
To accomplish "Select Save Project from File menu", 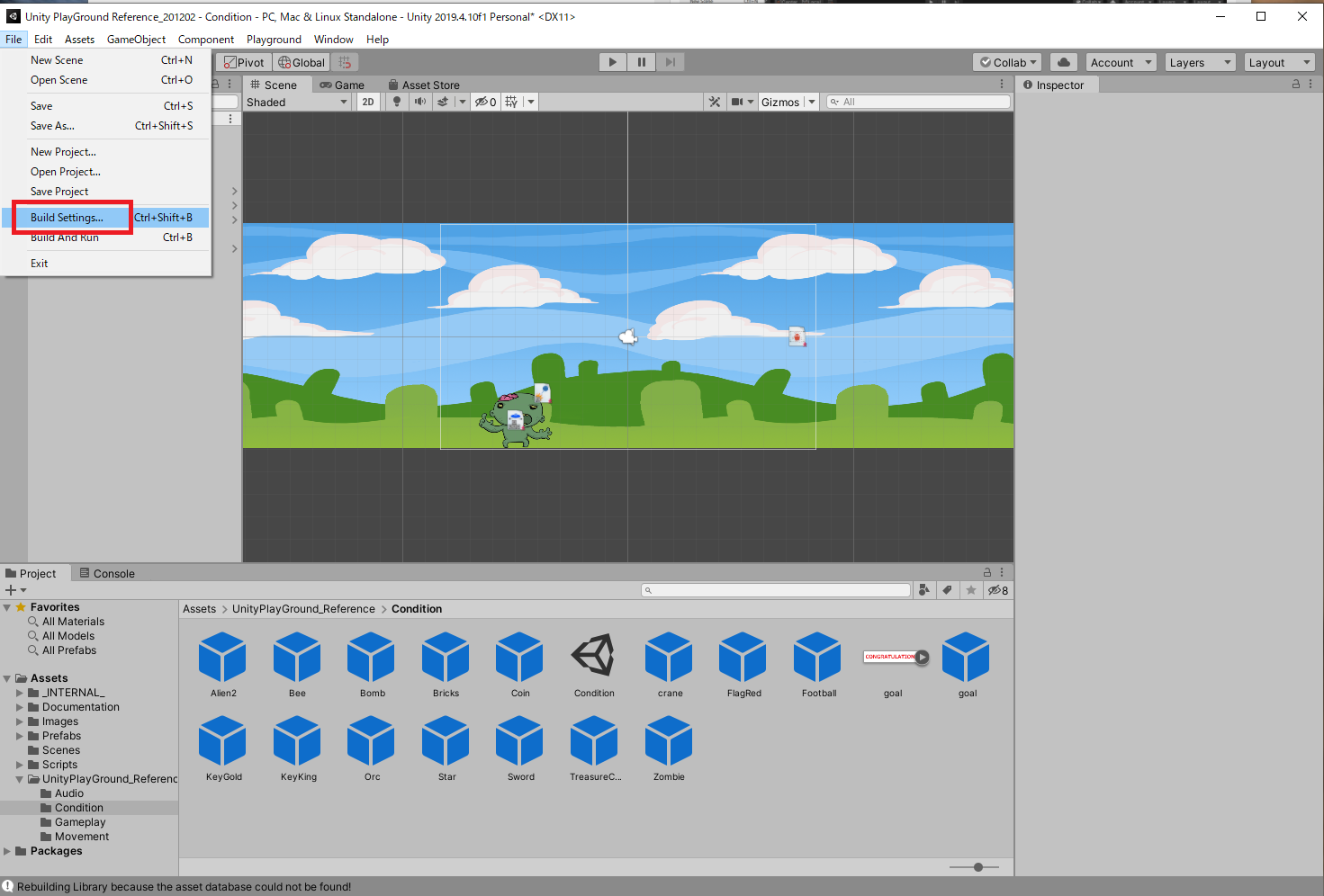I will pos(106,192).
